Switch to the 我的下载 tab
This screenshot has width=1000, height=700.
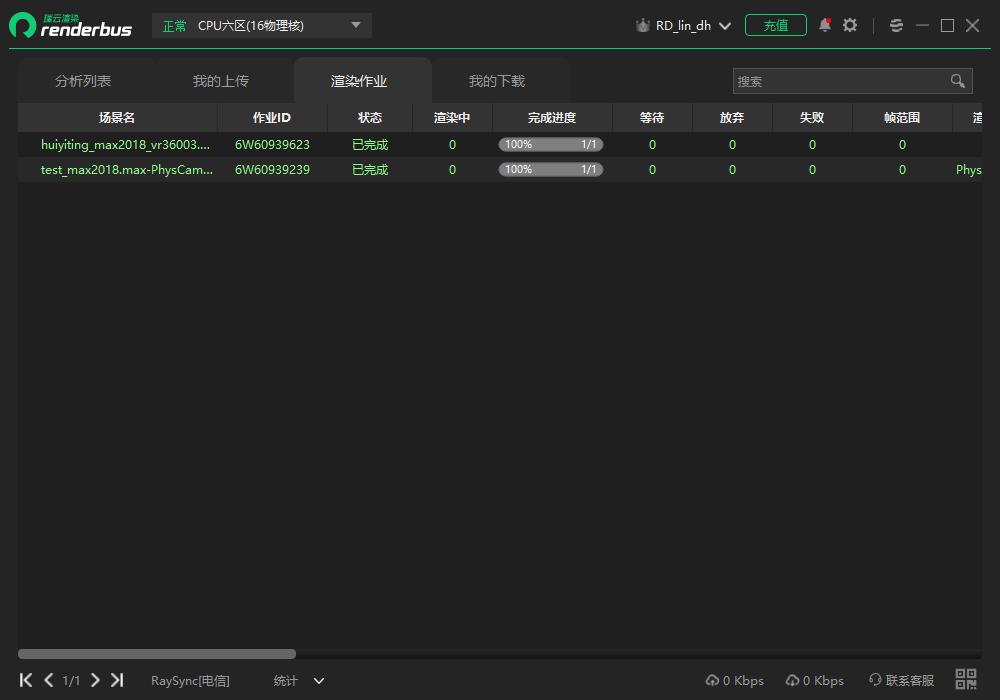click(x=497, y=81)
